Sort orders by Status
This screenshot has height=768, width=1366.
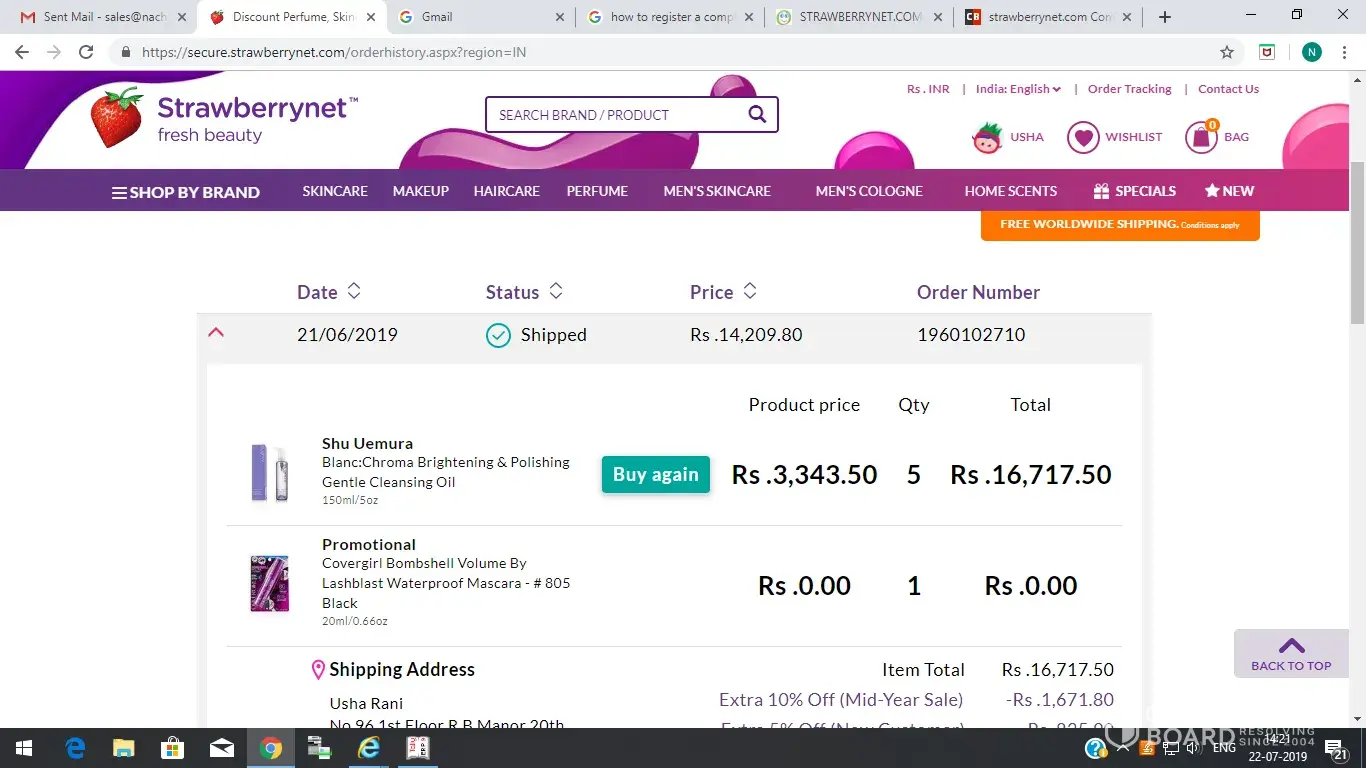coord(524,292)
